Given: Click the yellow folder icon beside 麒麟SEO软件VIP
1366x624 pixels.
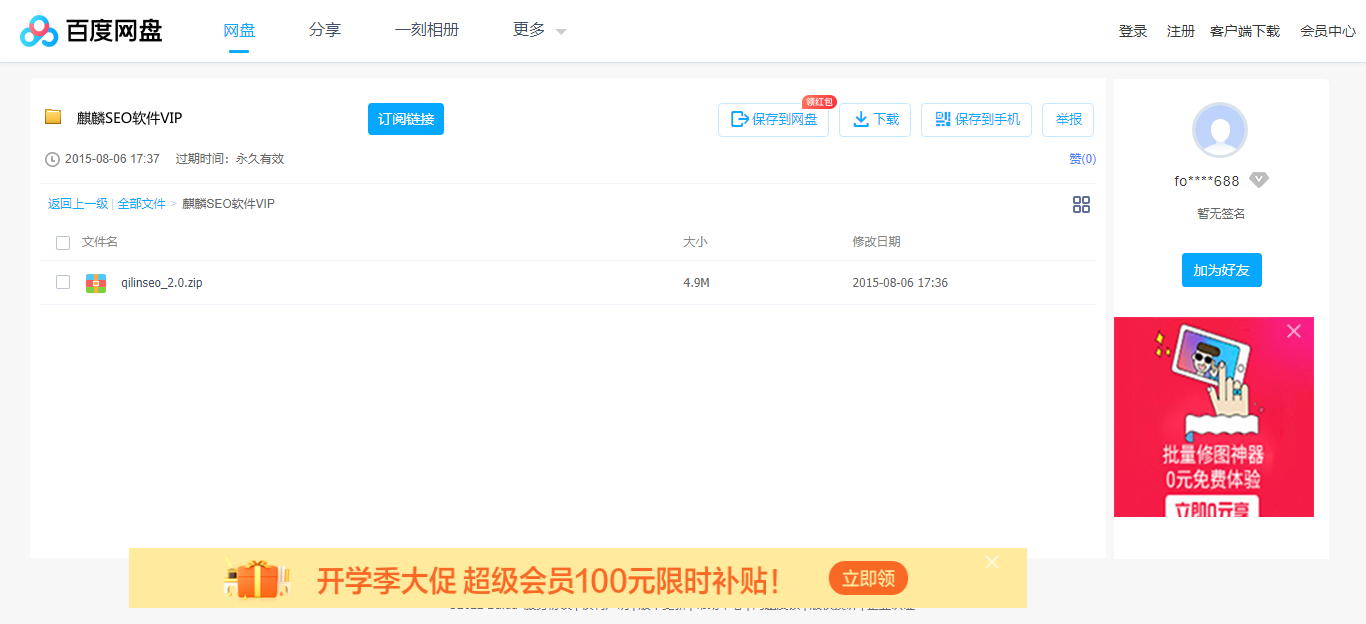Looking at the screenshot, I should click(52, 117).
